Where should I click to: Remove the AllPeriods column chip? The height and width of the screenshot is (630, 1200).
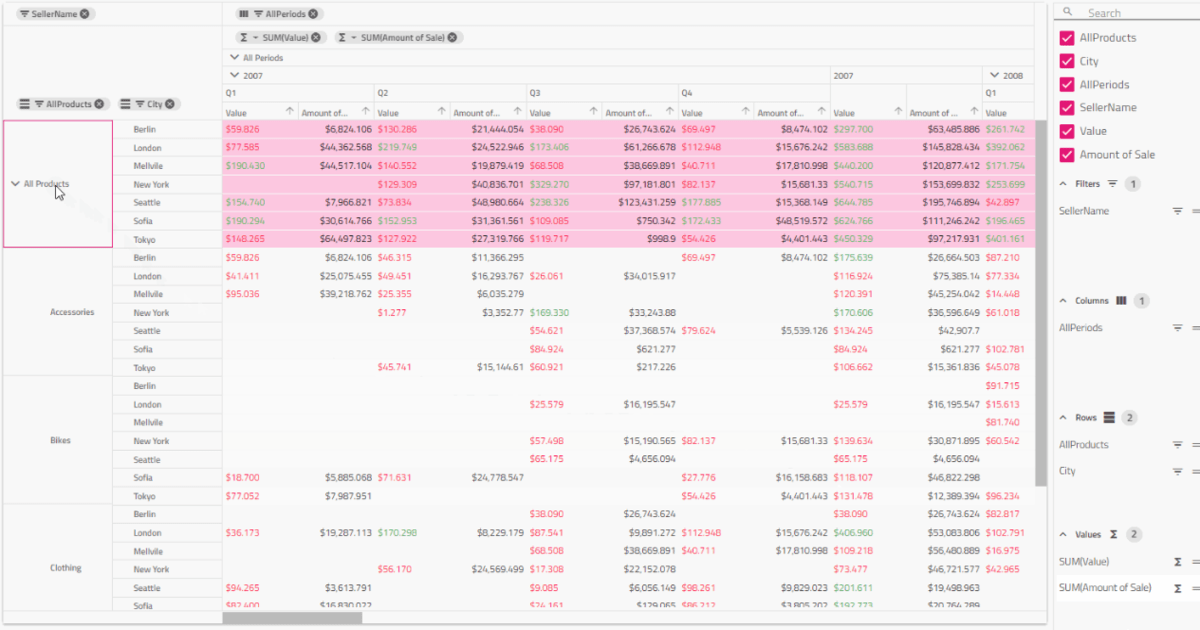pos(314,14)
